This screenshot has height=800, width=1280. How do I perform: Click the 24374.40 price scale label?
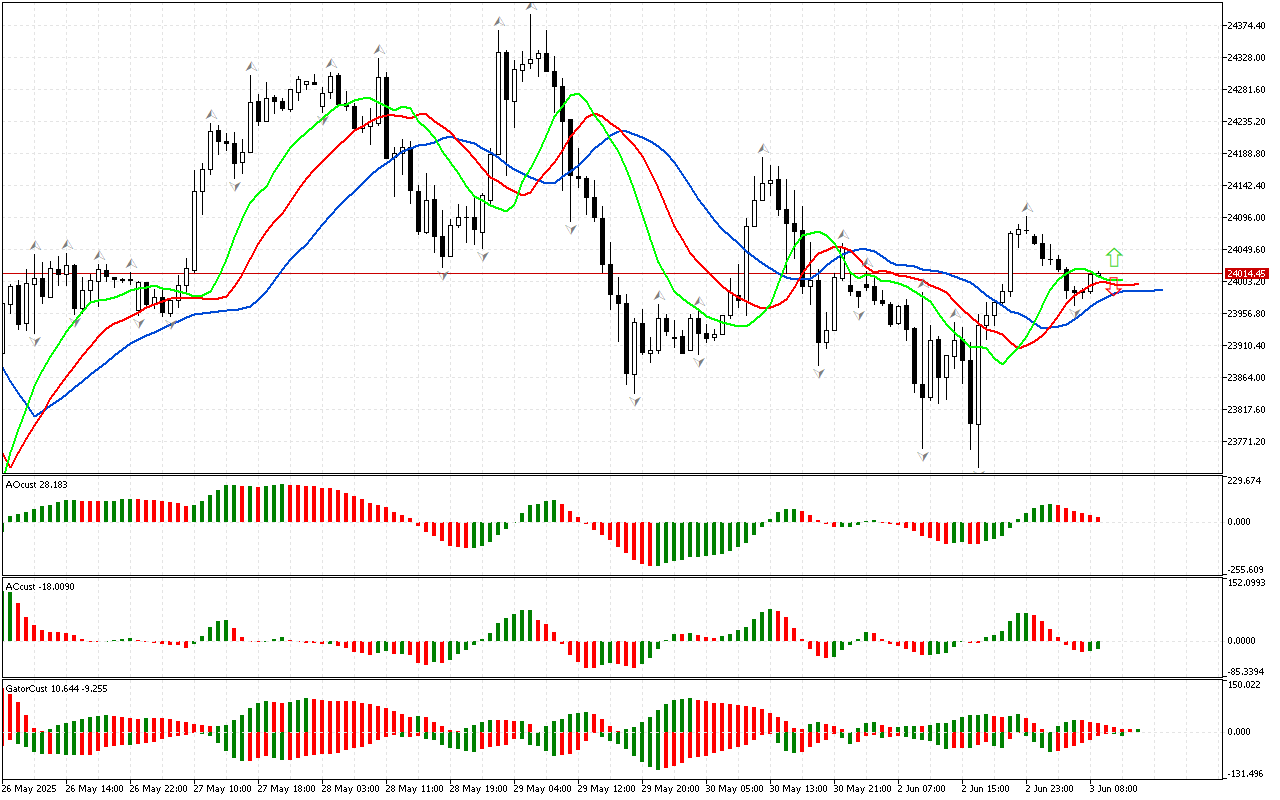[1246, 25]
